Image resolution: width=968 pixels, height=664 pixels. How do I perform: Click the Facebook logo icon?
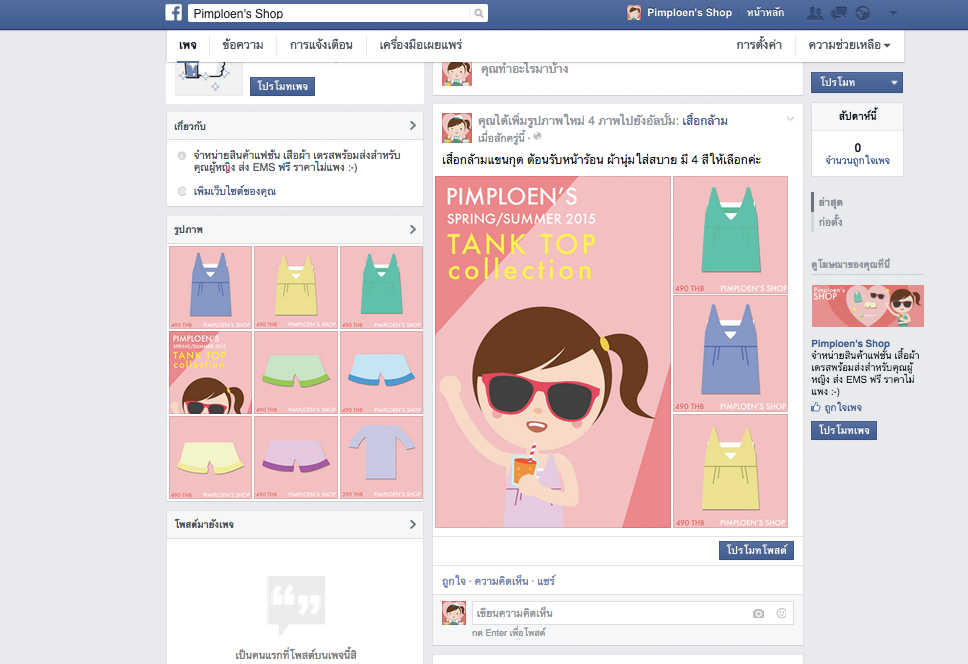click(173, 12)
